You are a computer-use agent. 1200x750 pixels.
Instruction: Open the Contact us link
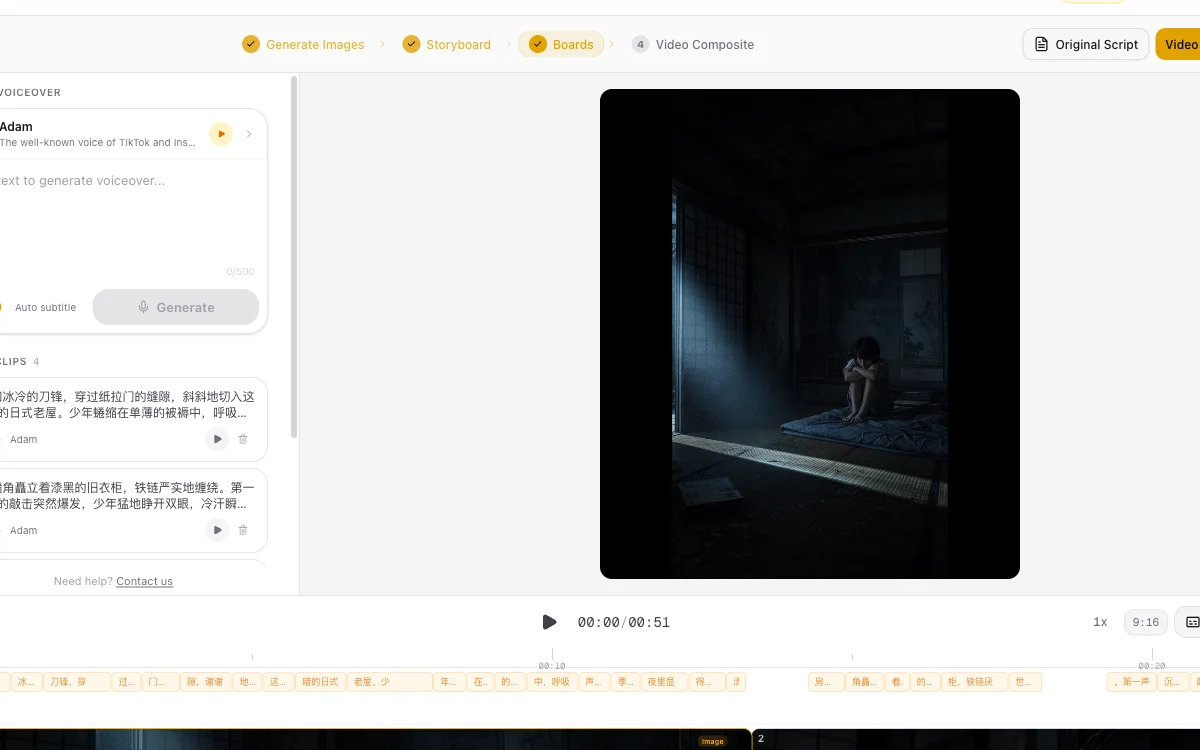(x=144, y=581)
